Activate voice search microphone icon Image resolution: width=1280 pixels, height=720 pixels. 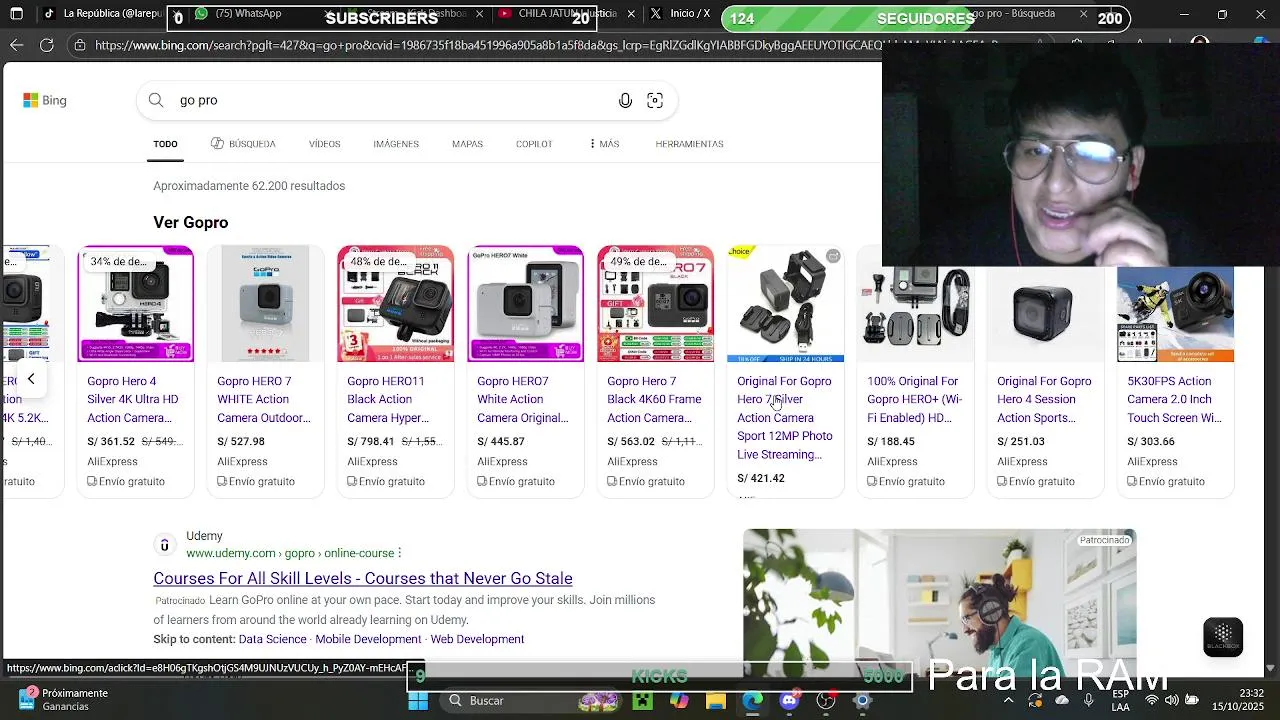tap(625, 100)
